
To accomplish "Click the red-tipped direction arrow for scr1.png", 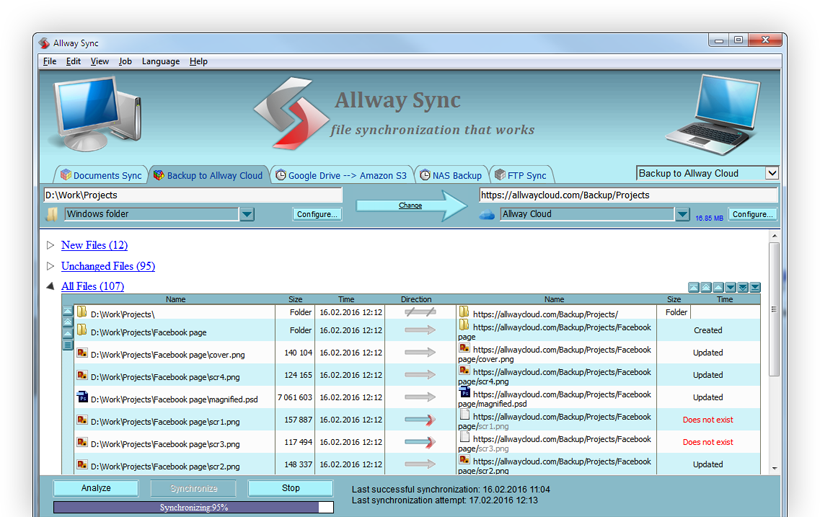I will (420, 419).
